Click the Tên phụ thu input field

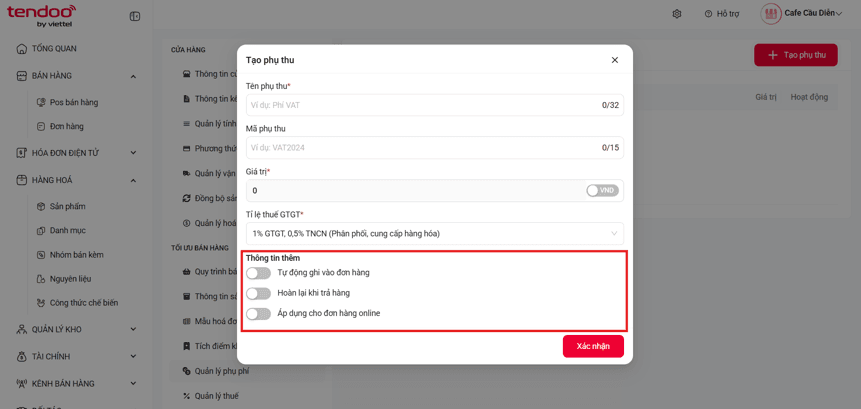pos(435,105)
